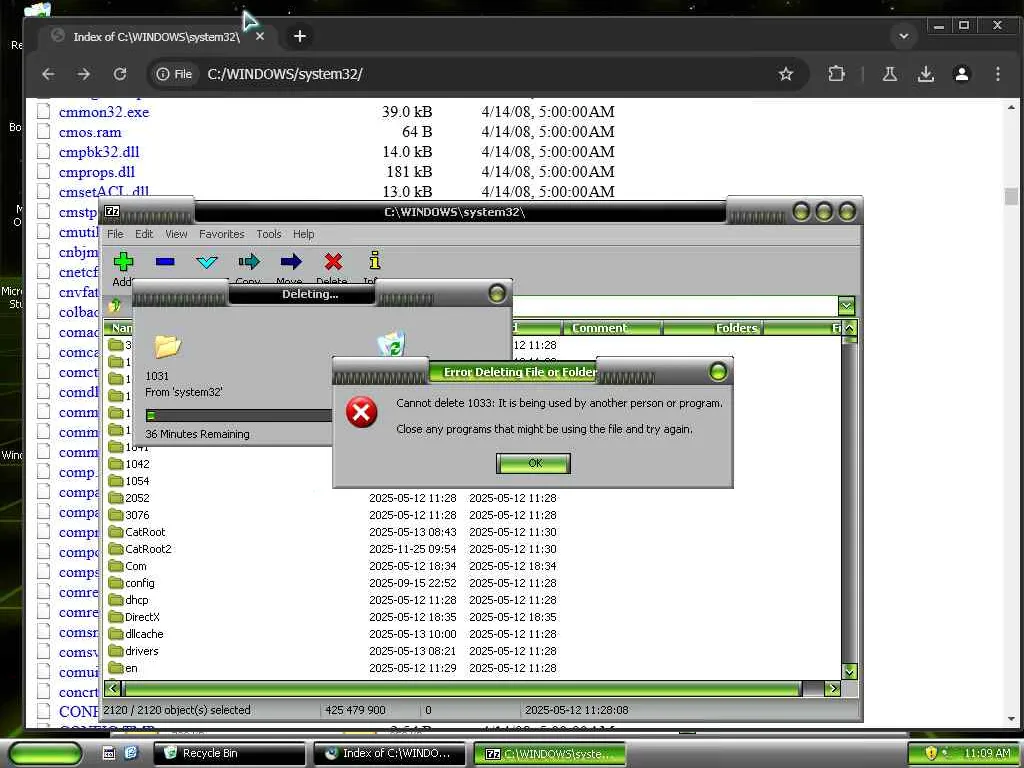Select the config folder row

pyautogui.click(x=473, y=583)
